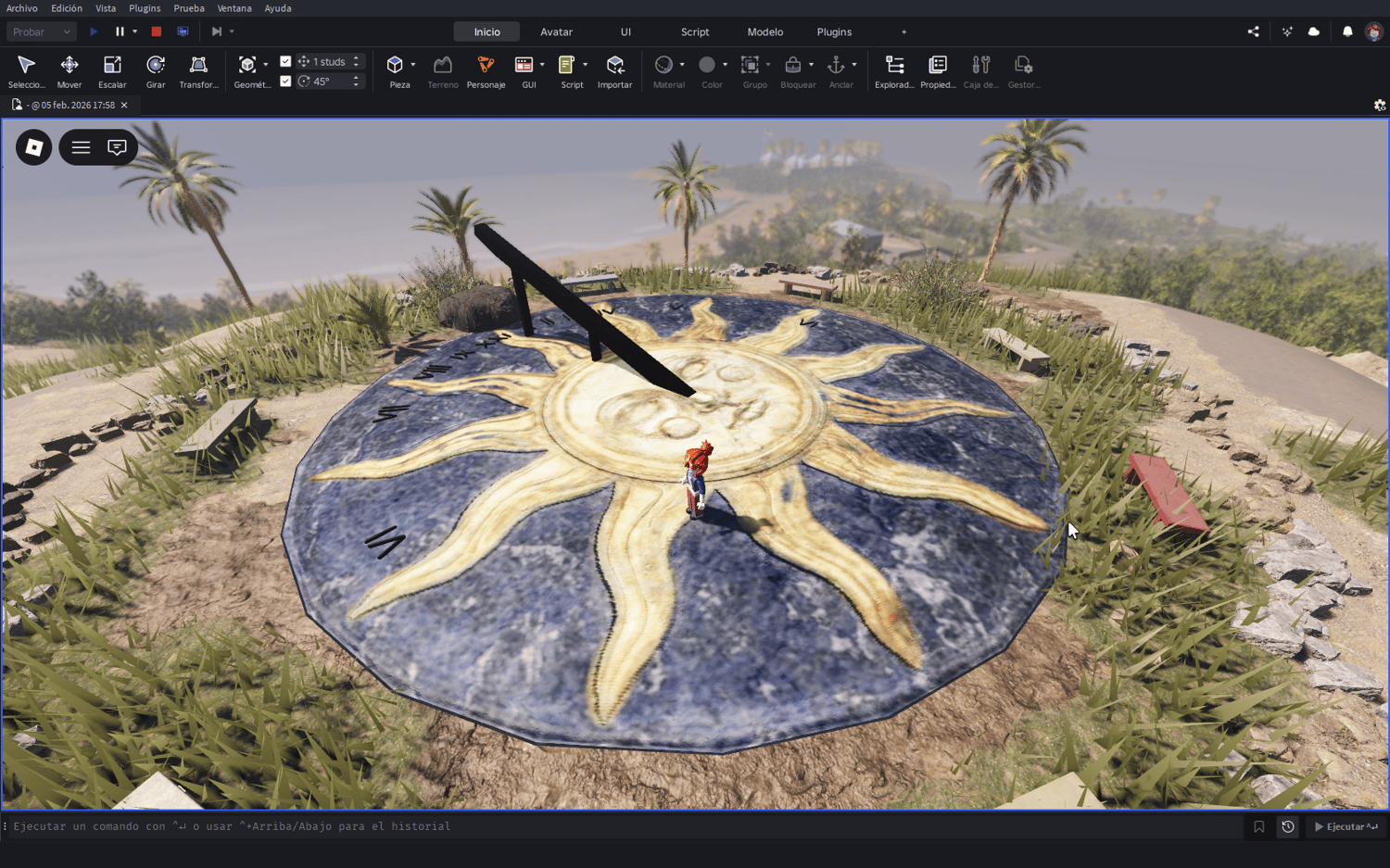Click the gray Color swatch circle
Image resolution: width=1390 pixels, height=868 pixels.
[707, 65]
